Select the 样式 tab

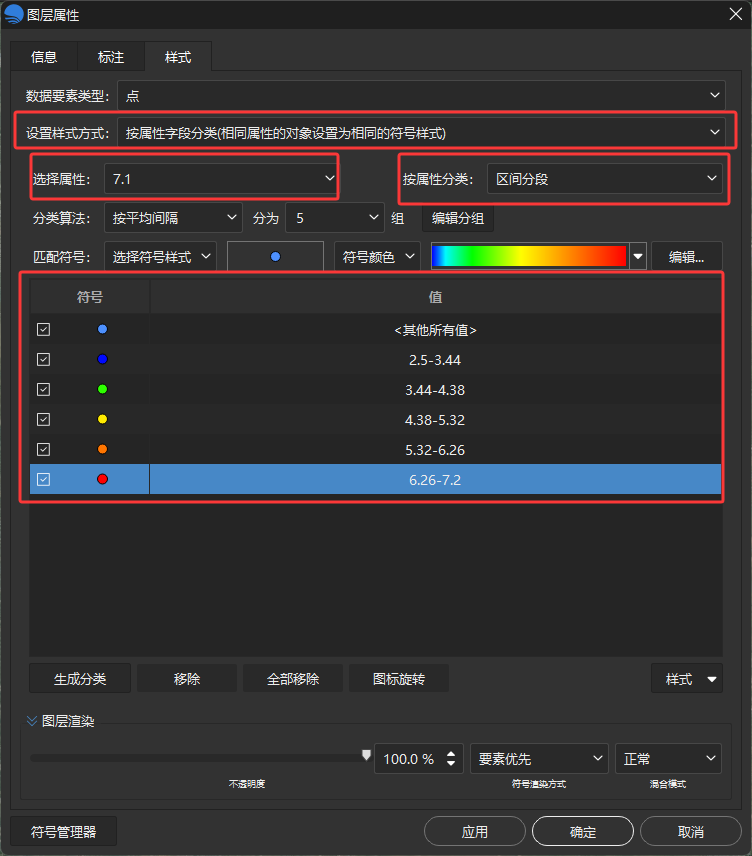pos(178,57)
